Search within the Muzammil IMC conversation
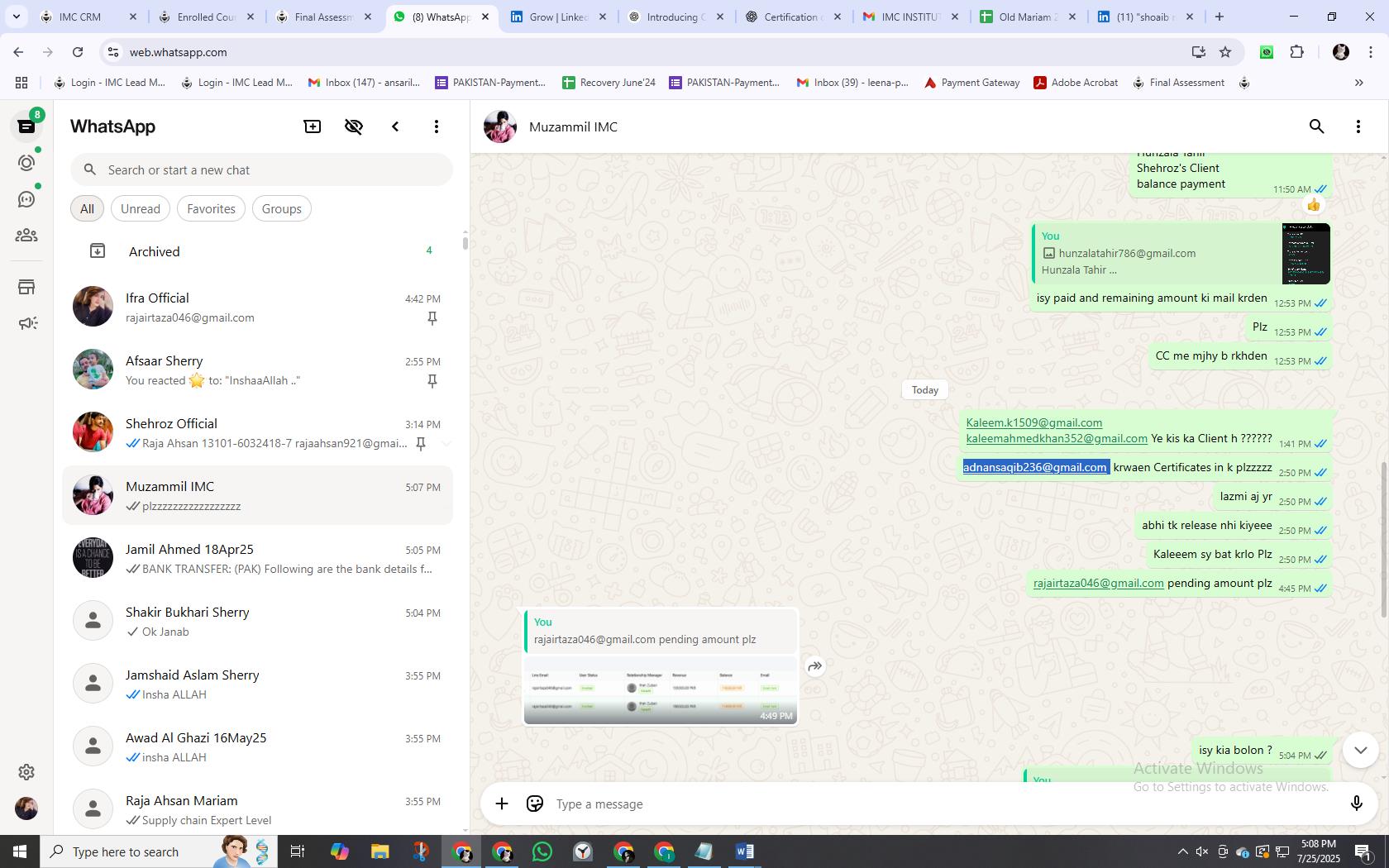The image size is (1389, 868). [x=1317, y=126]
